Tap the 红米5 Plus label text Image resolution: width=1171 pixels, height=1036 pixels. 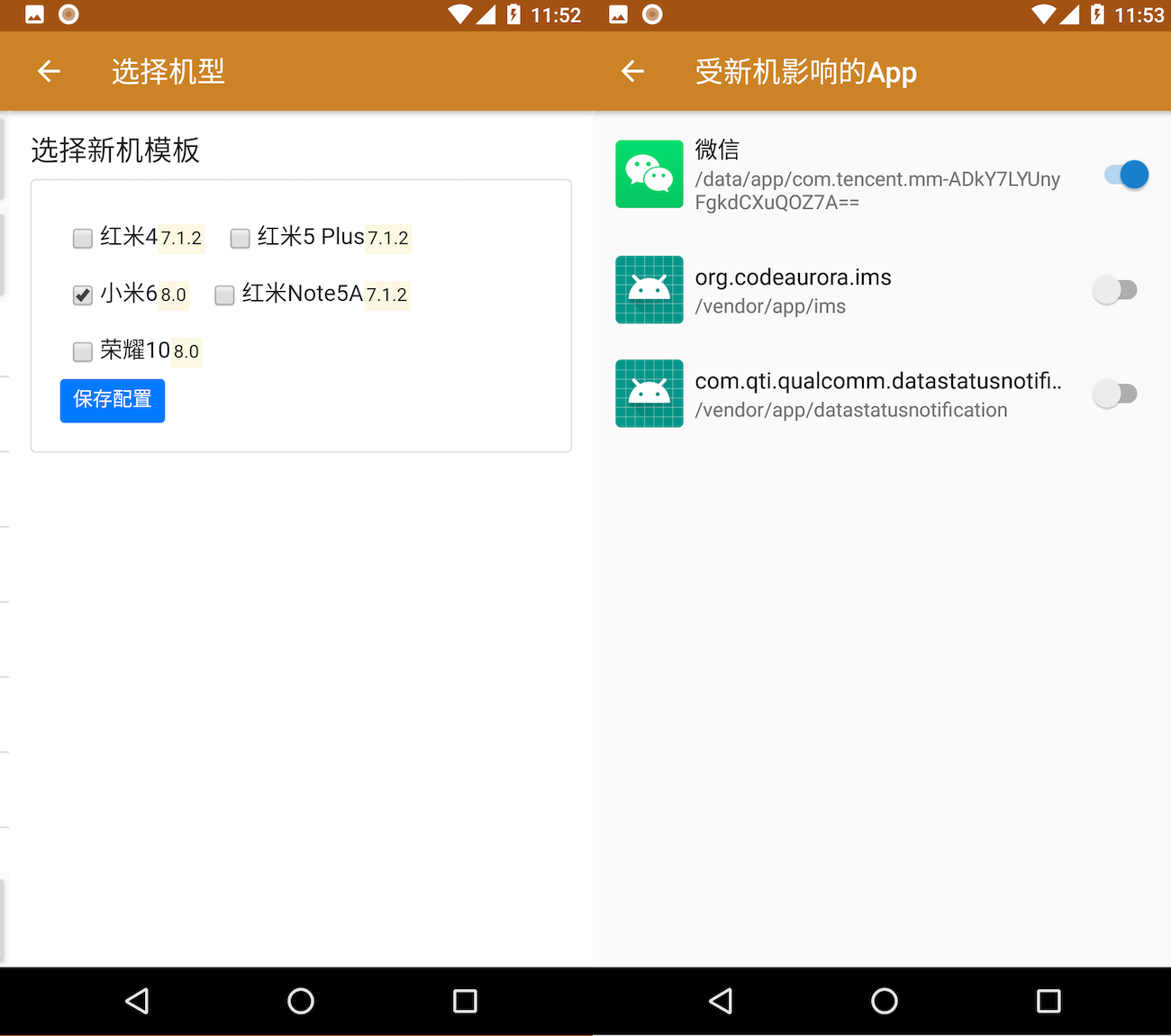tap(311, 236)
